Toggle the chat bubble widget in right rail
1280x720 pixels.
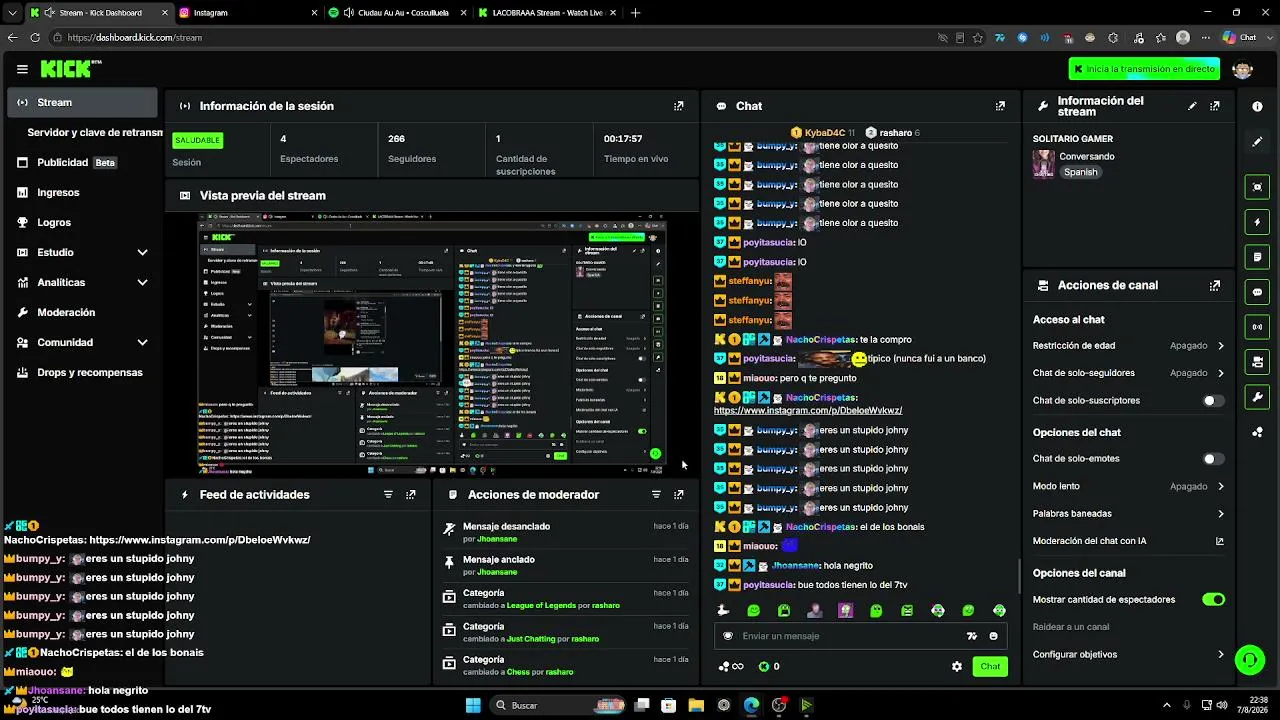pos(1257,292)
